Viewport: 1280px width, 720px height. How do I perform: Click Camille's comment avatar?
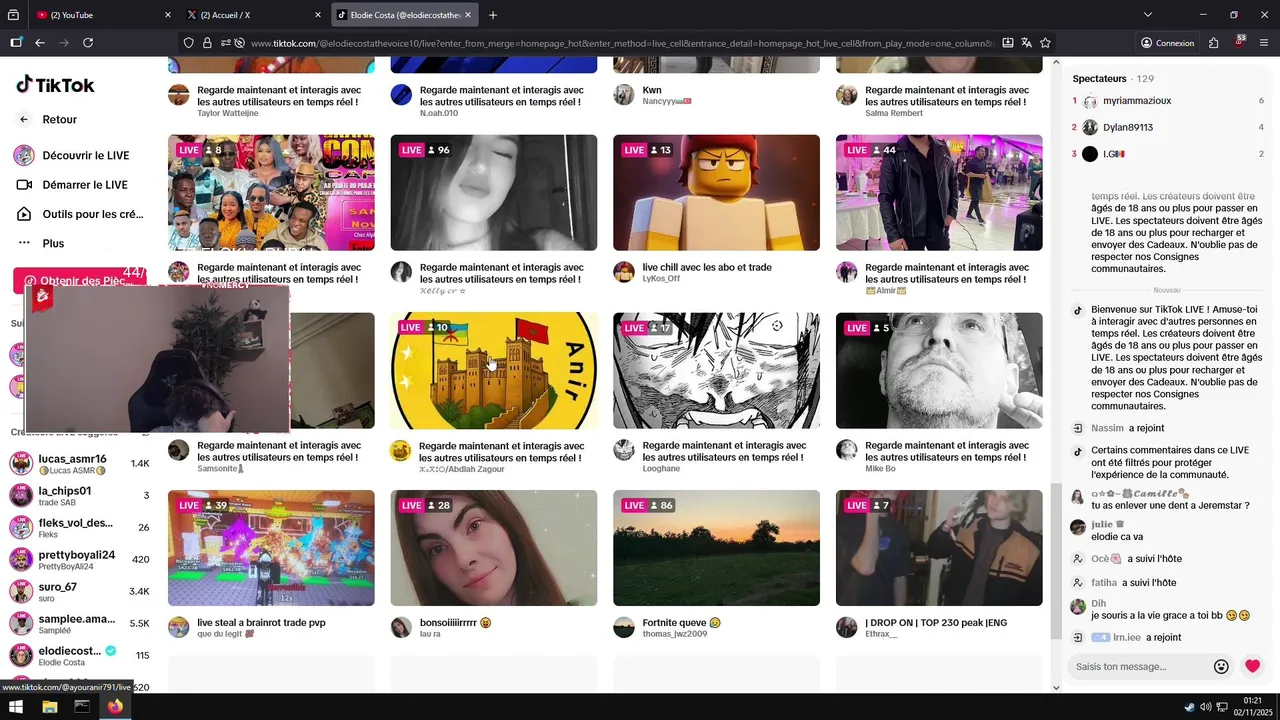(x=1077, y=497)
